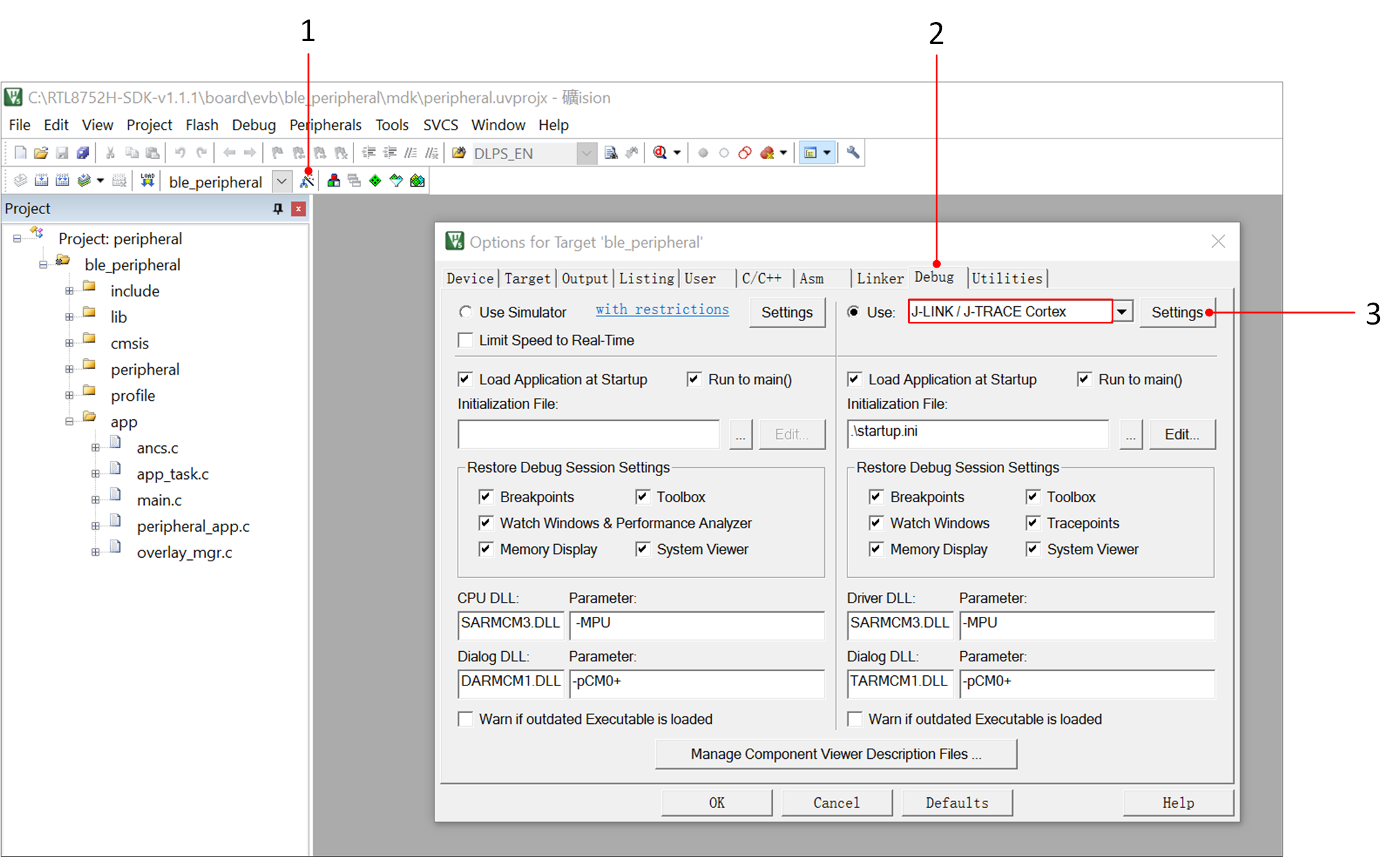Expand the lib folder in project tree

(x=69, y=317)
